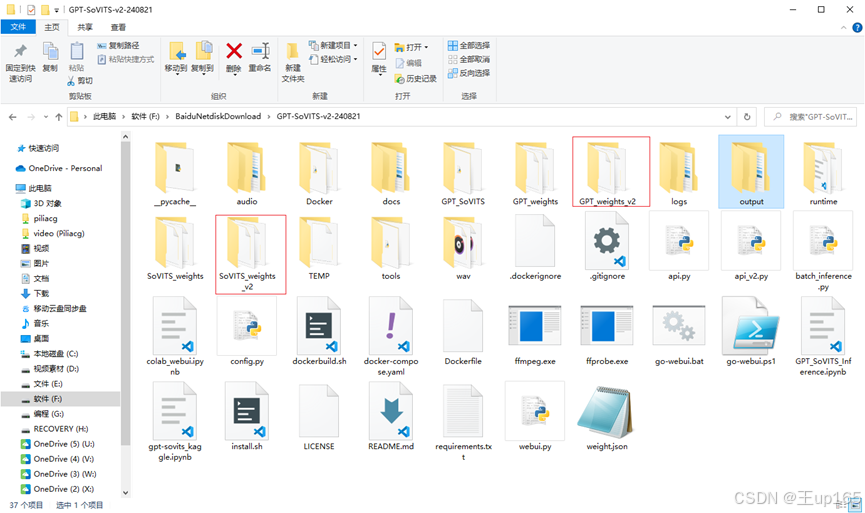Select the __pycache__ folder
865x513 pixels.
click(x=175, y=174)
